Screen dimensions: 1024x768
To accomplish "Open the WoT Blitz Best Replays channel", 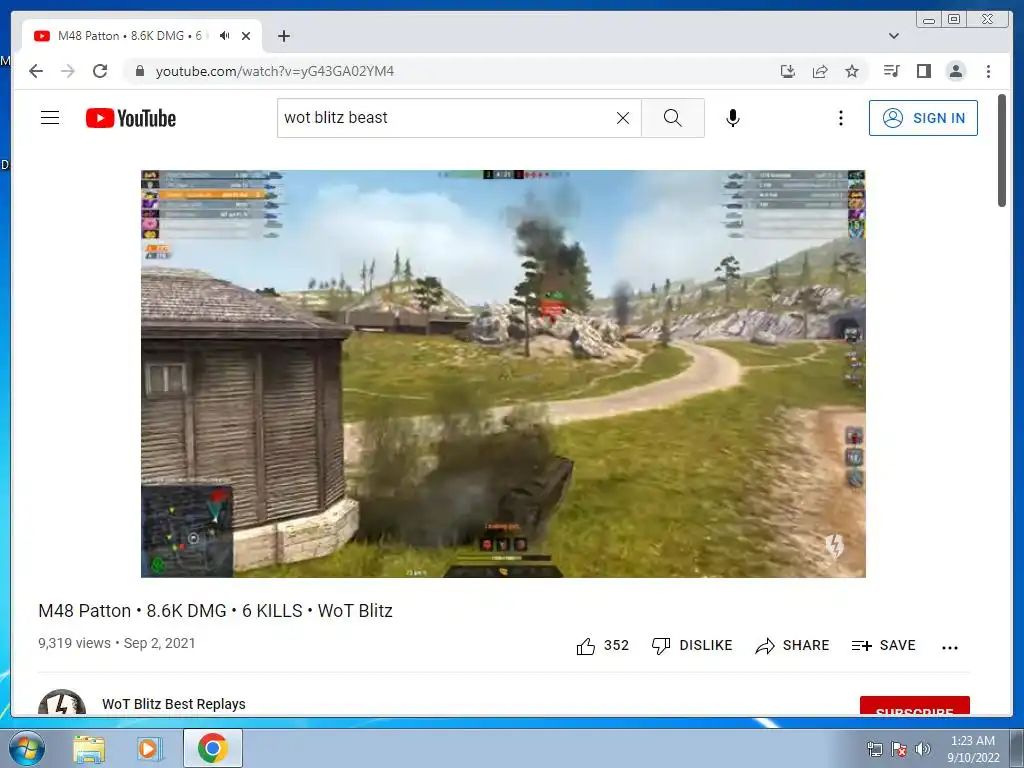I will [174, 704].
